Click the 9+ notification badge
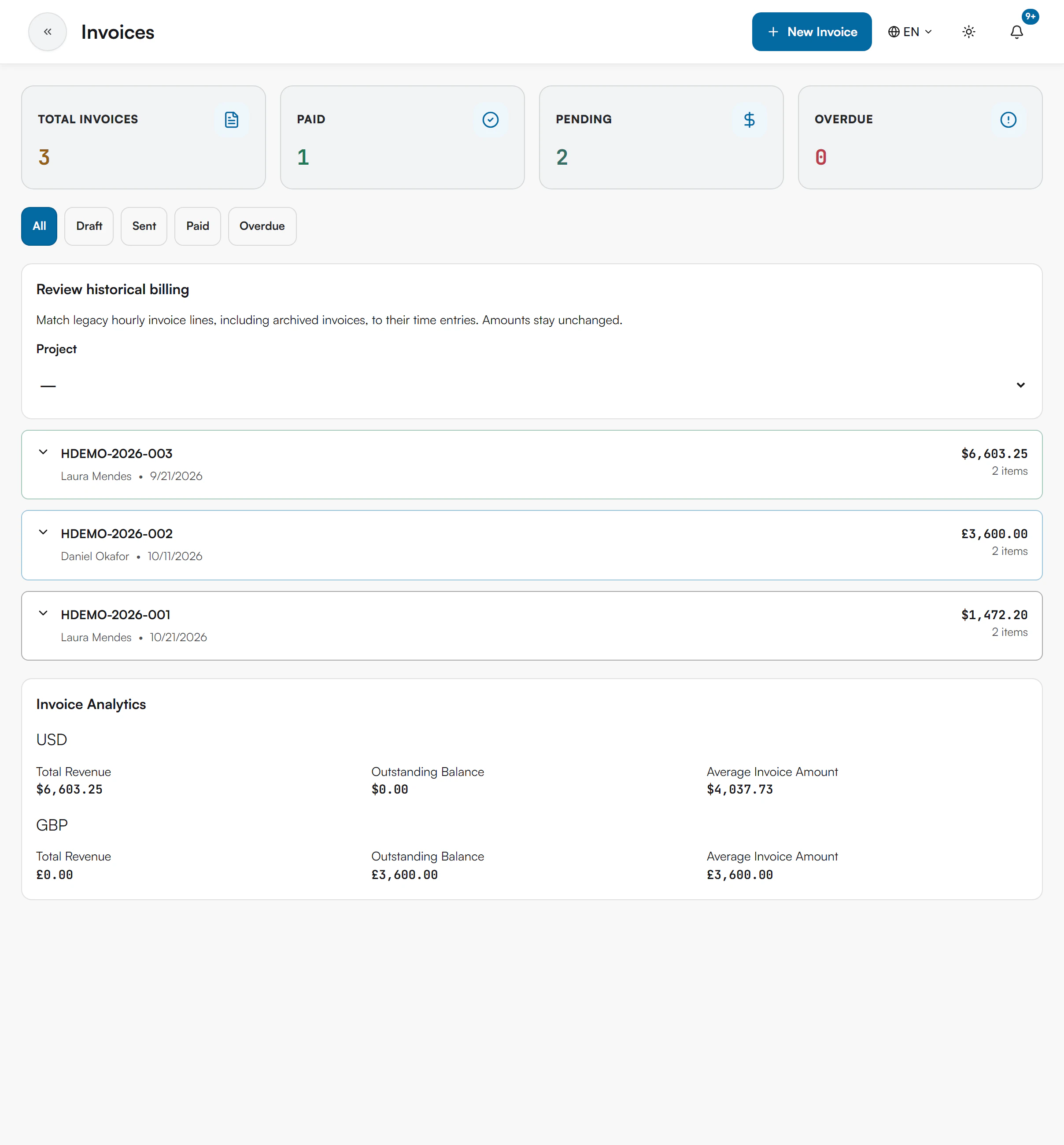The height and width of the screenshot is (1145, 1064). pyautogui.click(x=1030, y=16)
